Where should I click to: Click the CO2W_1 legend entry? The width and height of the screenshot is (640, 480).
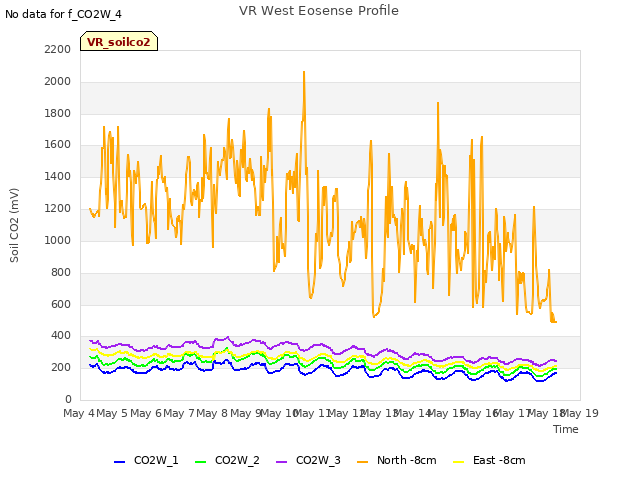pyautogui.click(x=146, y=461)
